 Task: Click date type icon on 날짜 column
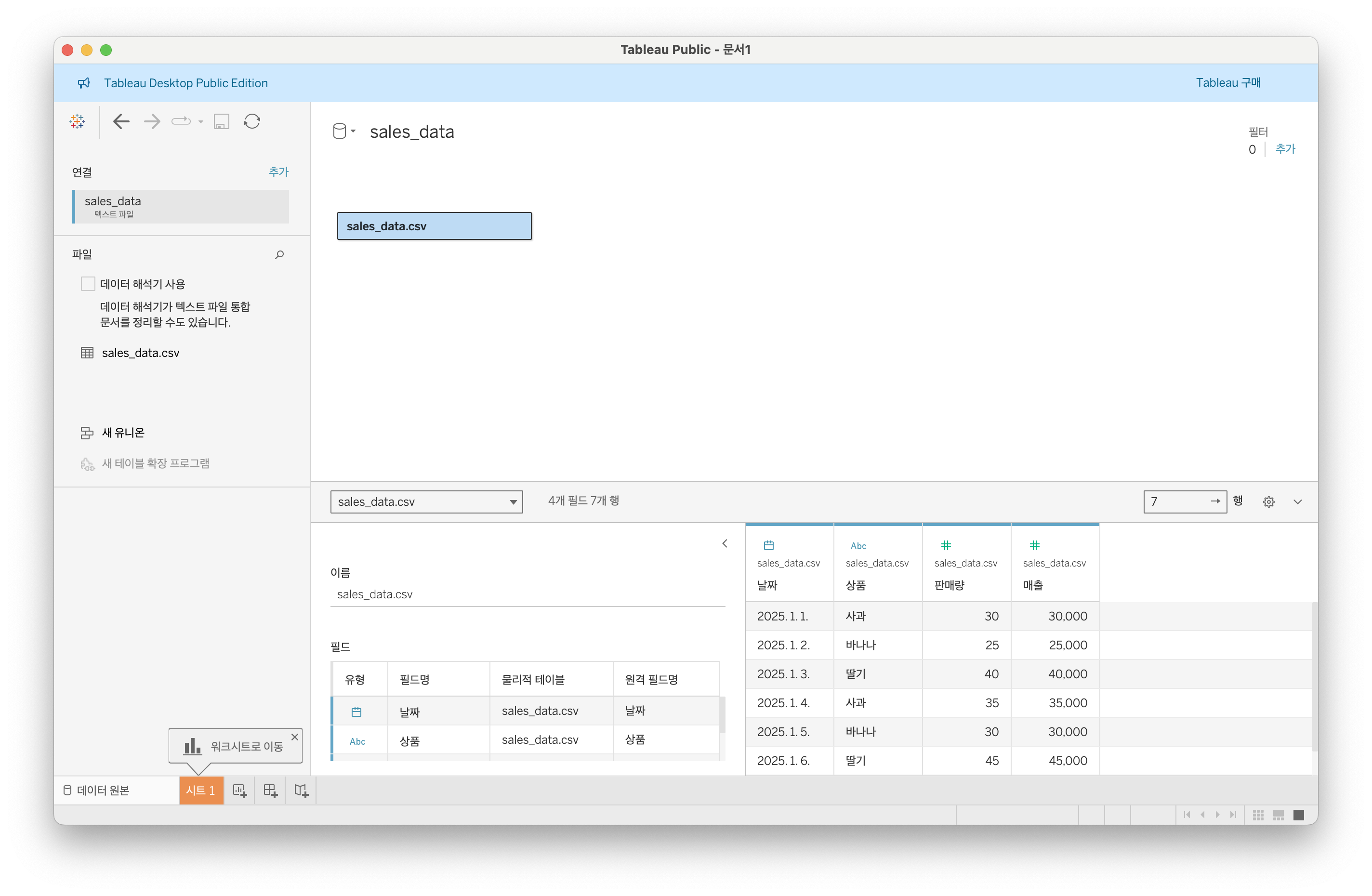pyautogui.click(x=768, y=545)
